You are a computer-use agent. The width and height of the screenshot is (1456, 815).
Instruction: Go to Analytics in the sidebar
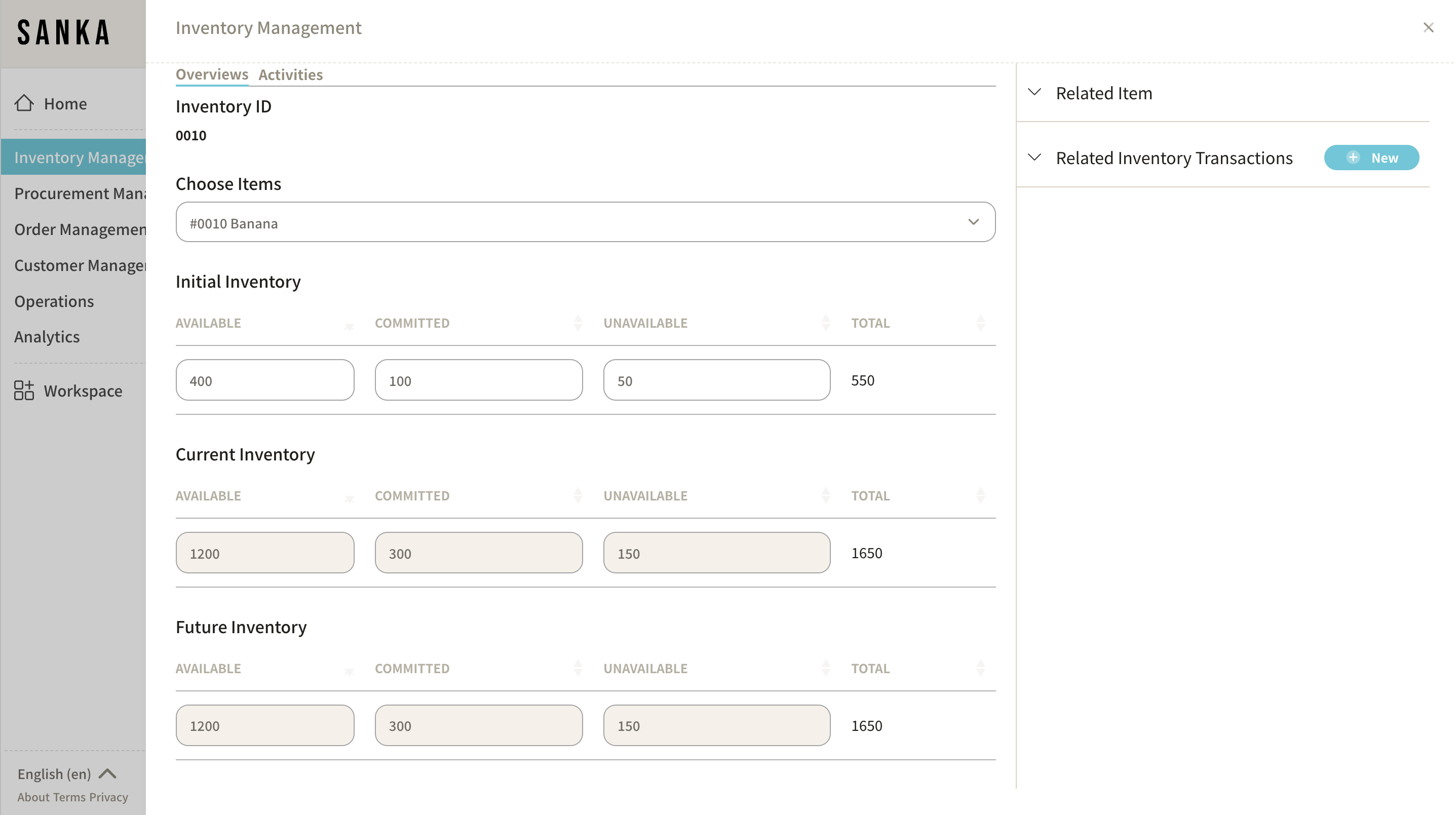[x=47, y=337]
